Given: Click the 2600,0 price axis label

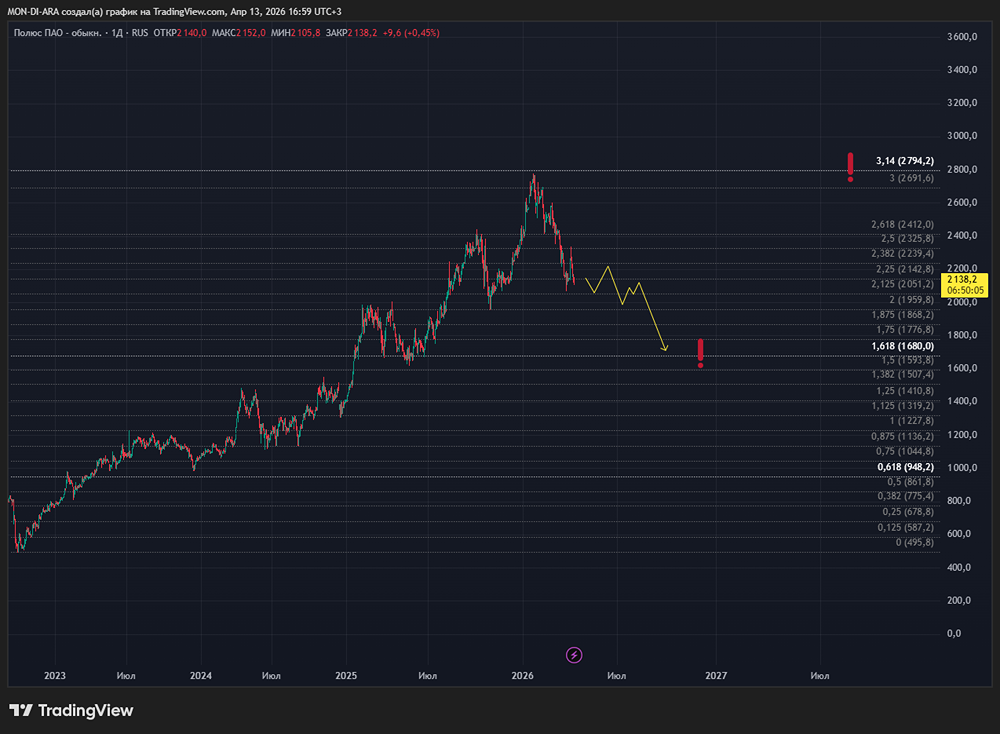Looking at the screenshot, I should [x=962, y=202].
